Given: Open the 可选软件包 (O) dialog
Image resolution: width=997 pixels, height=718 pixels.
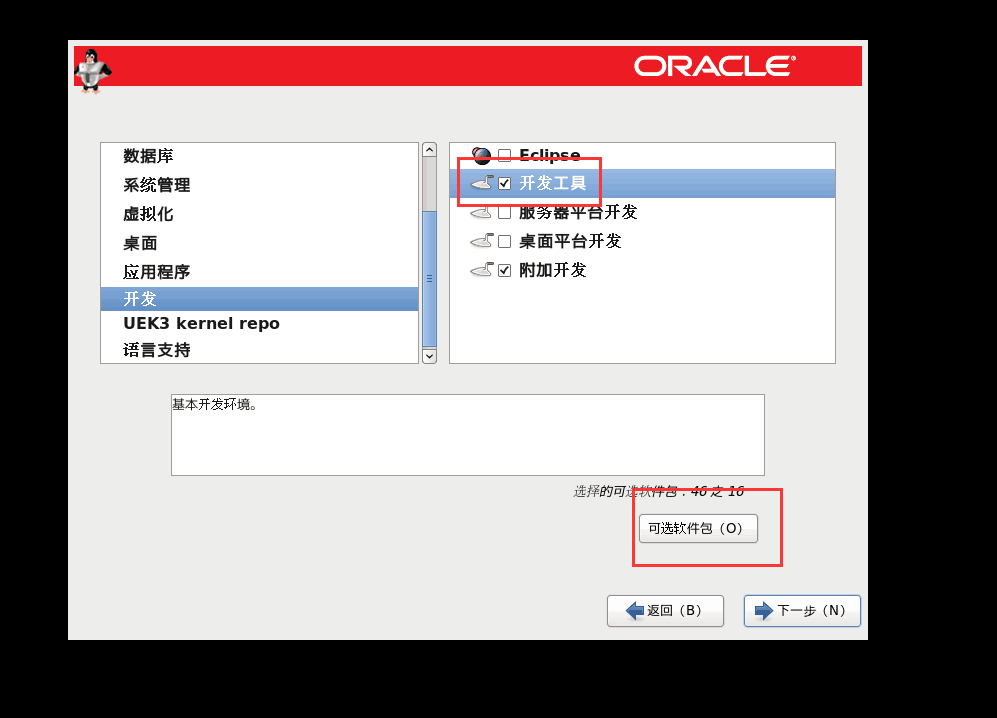Looking at the screenshot, I should [x=698, y=528].
